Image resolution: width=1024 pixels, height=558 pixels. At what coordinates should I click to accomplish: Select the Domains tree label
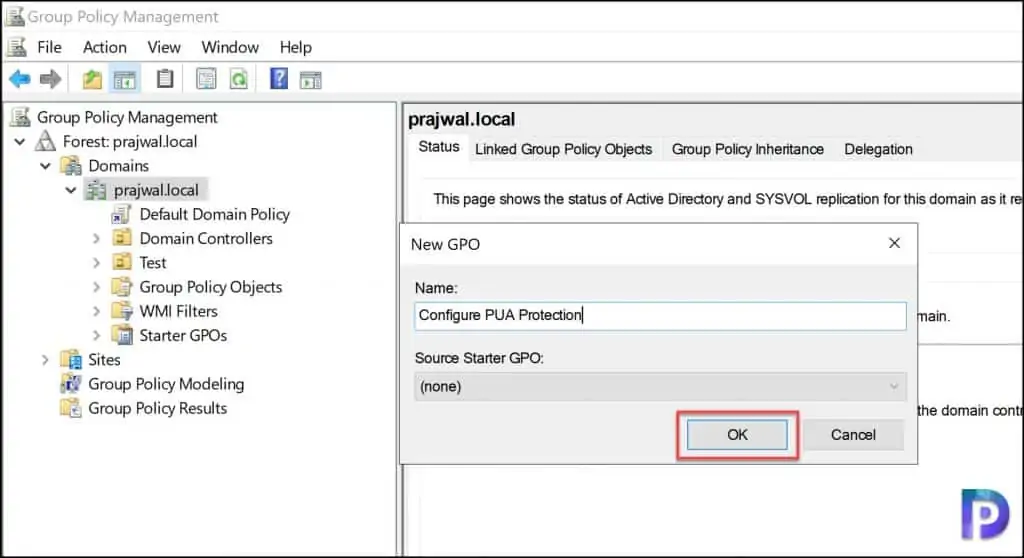118,166
